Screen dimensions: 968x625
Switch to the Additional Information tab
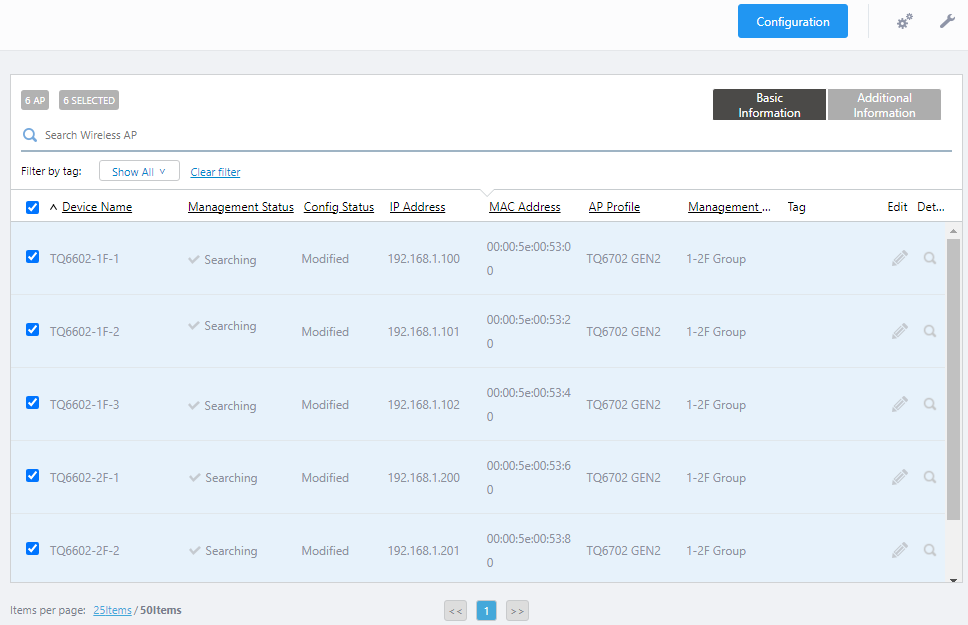(x=884, y=105)
